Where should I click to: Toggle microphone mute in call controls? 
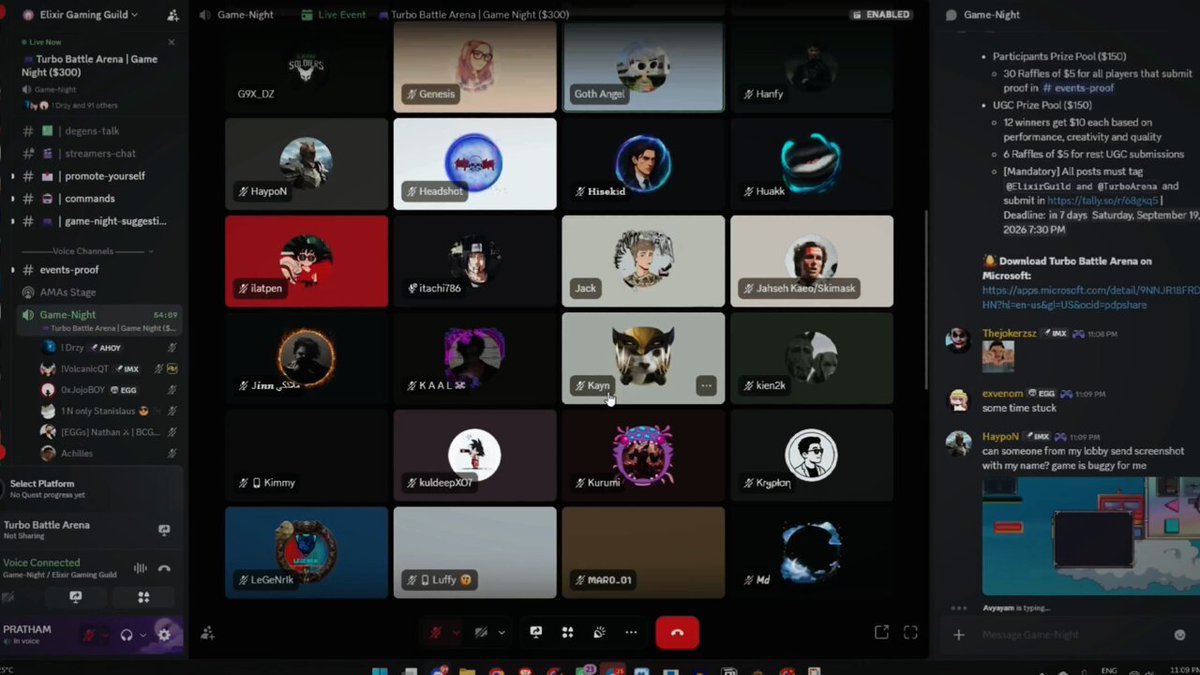click(435, 632)
